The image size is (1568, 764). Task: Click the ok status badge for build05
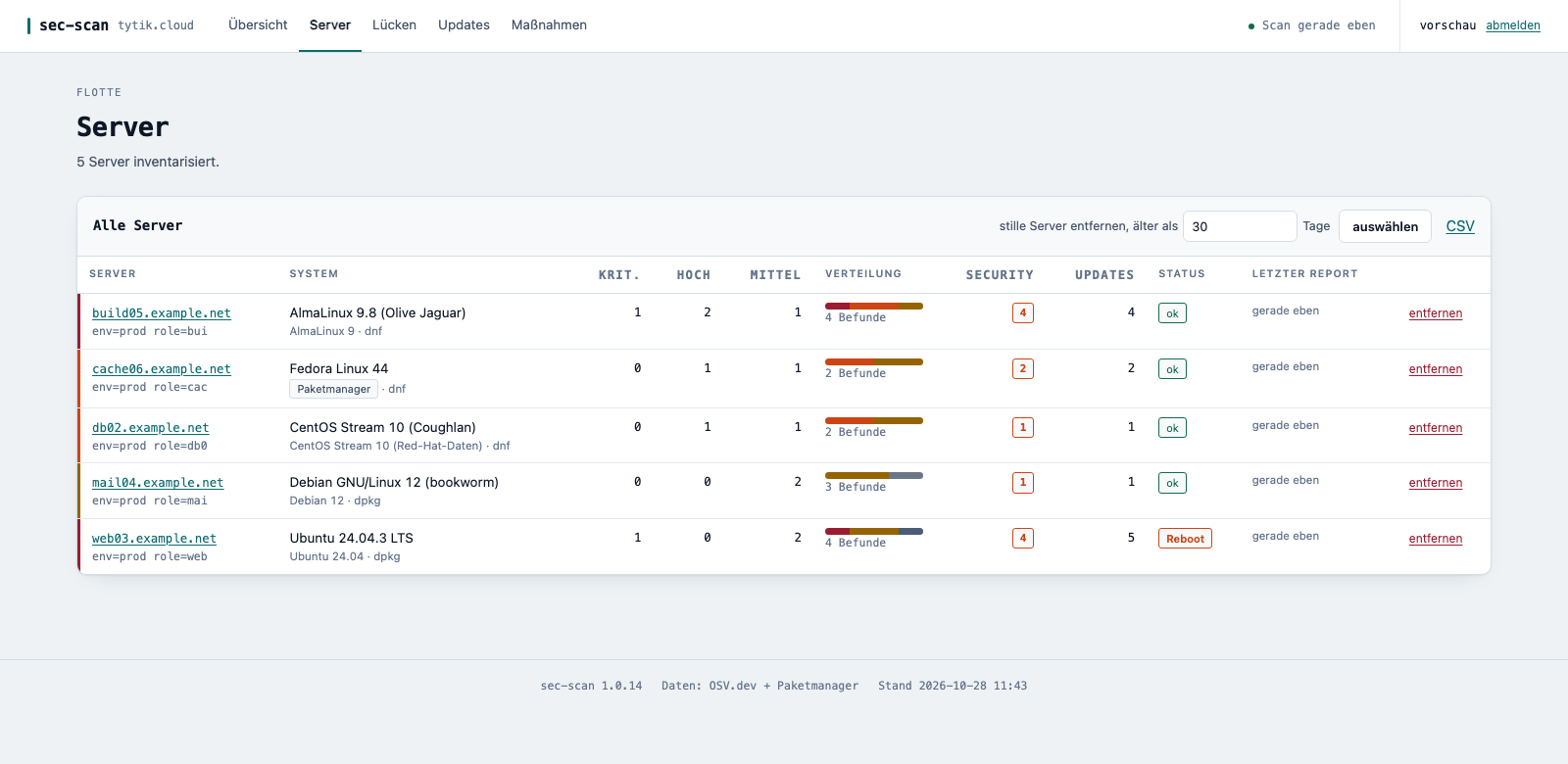(x=1172, y=313)
